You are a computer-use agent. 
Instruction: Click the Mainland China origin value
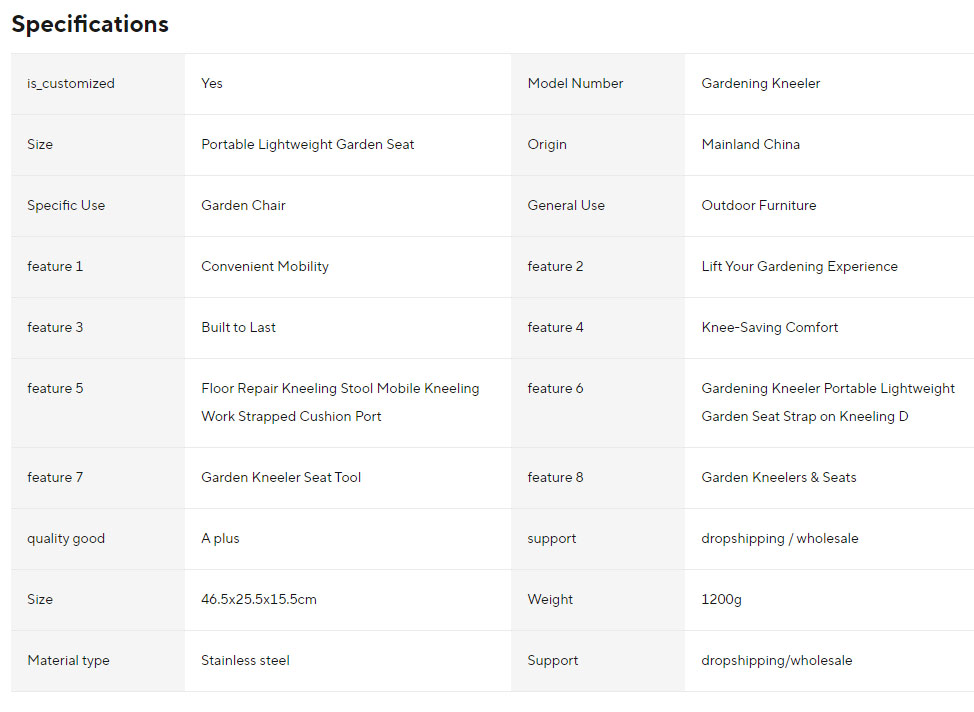click(x=750, y=144)
